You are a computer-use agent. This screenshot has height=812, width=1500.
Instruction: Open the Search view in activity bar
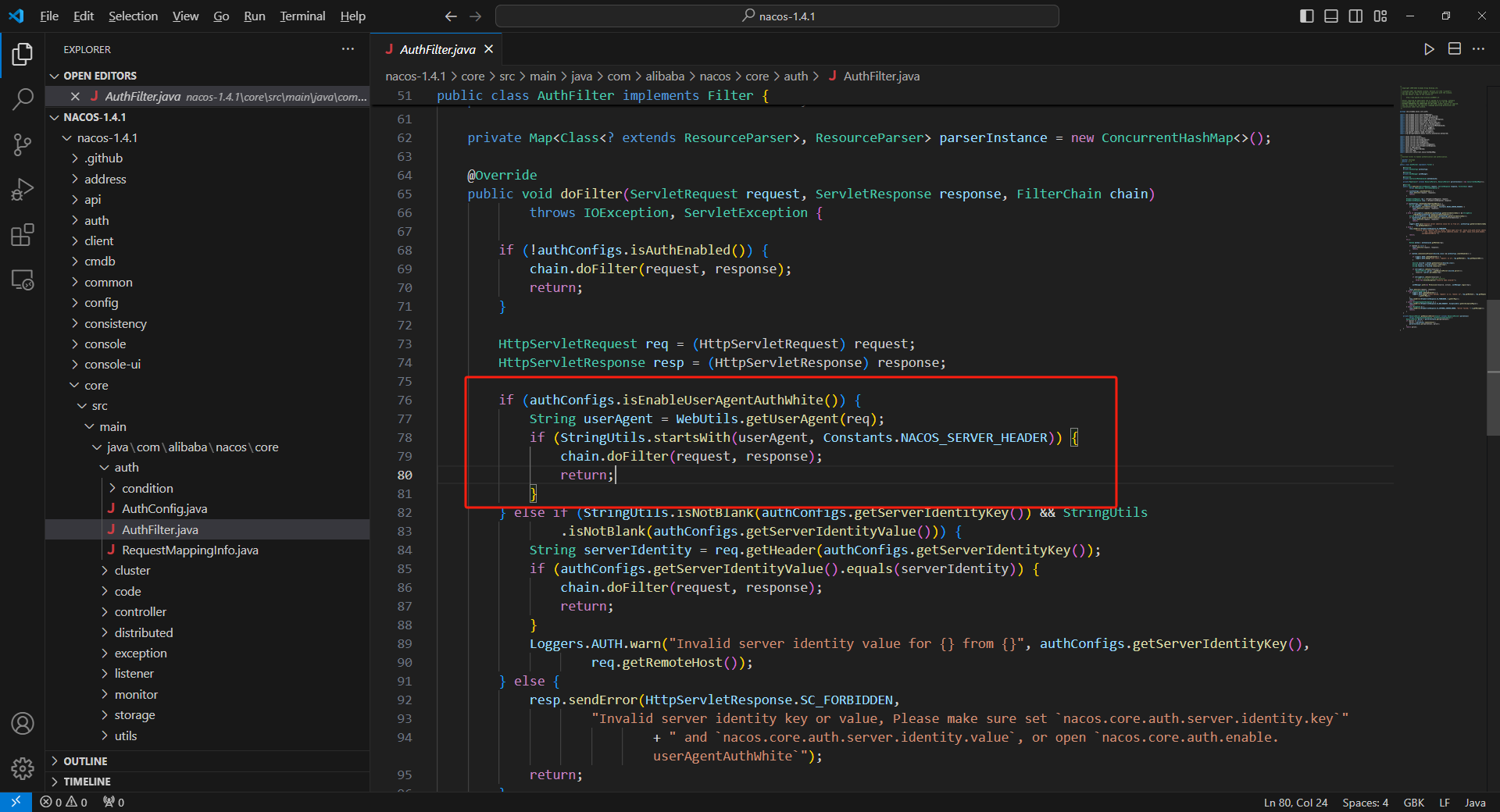pos(23,99)
